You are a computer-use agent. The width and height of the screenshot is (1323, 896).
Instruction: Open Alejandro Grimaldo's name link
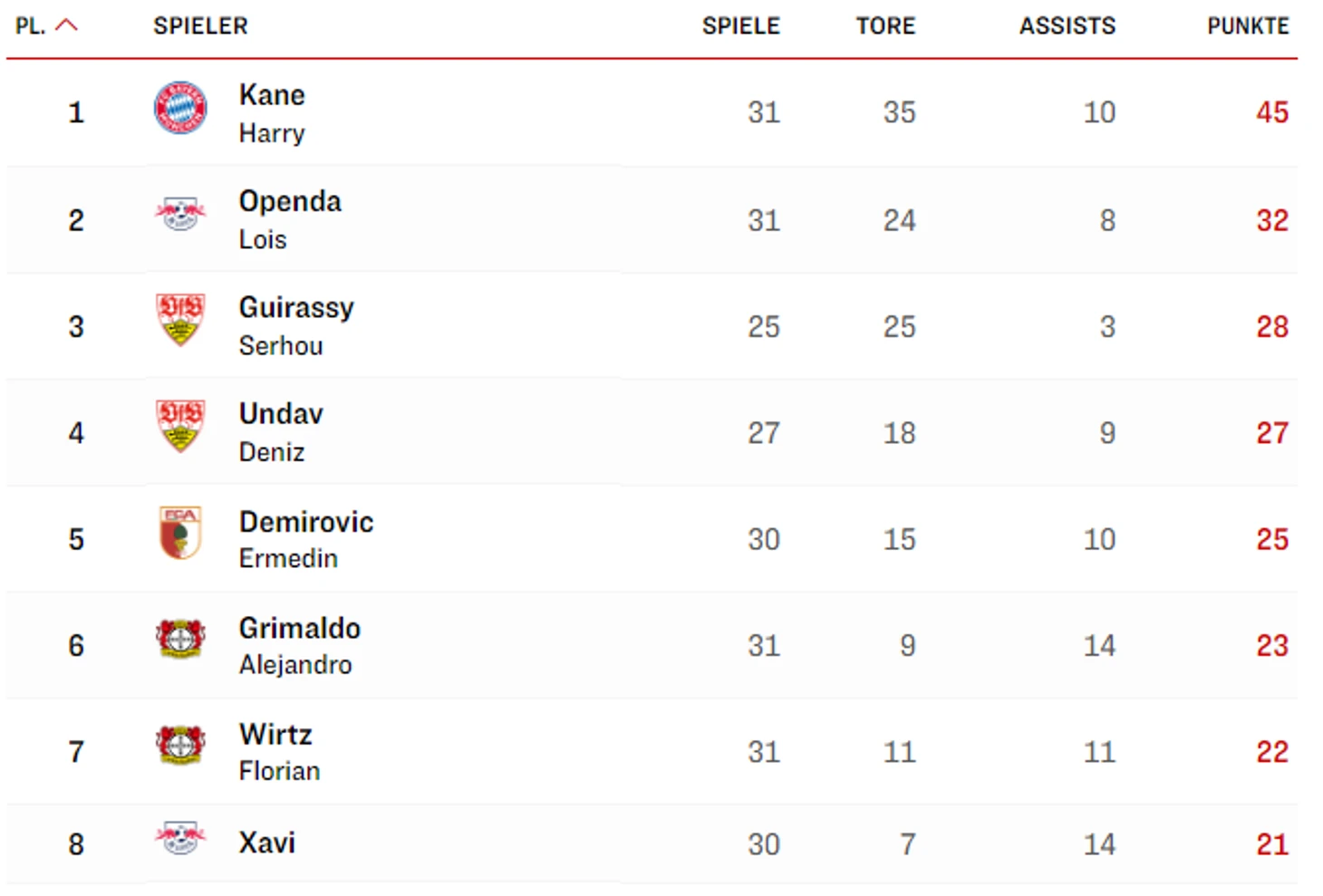click(299, 646)
